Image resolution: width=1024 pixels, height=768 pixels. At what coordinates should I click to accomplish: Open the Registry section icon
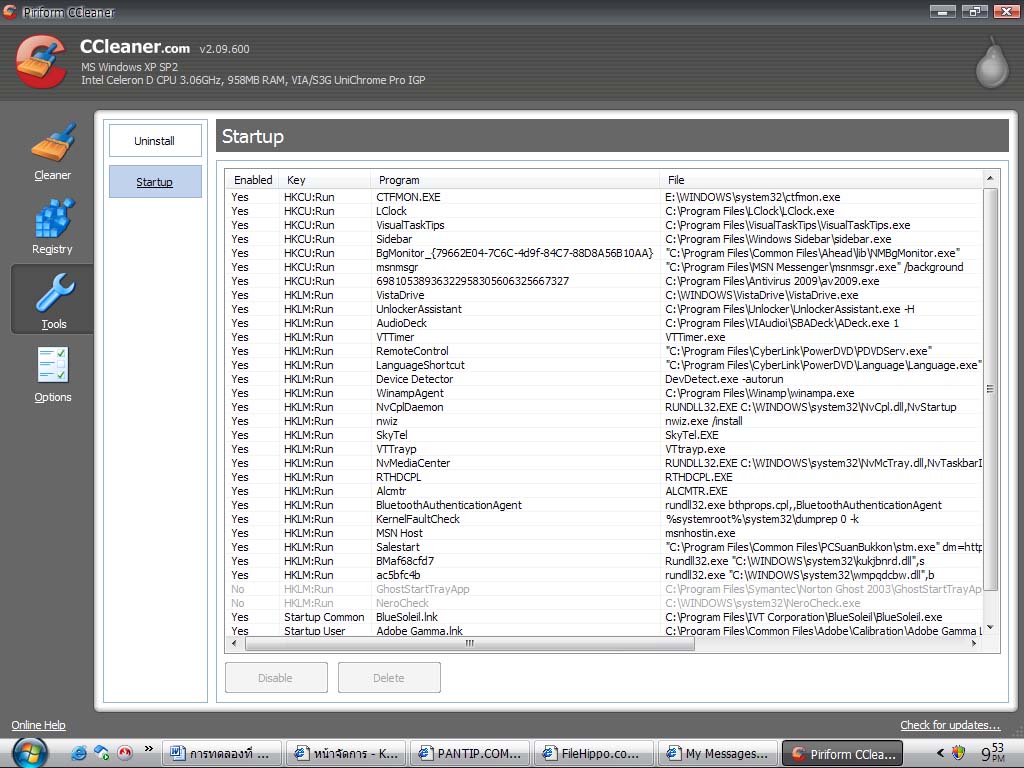click(53, 217)
